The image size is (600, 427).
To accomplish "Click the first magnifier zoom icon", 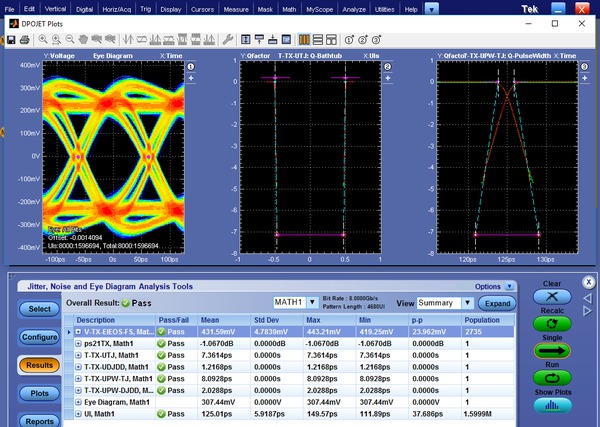I will click(x=42, y=41).
